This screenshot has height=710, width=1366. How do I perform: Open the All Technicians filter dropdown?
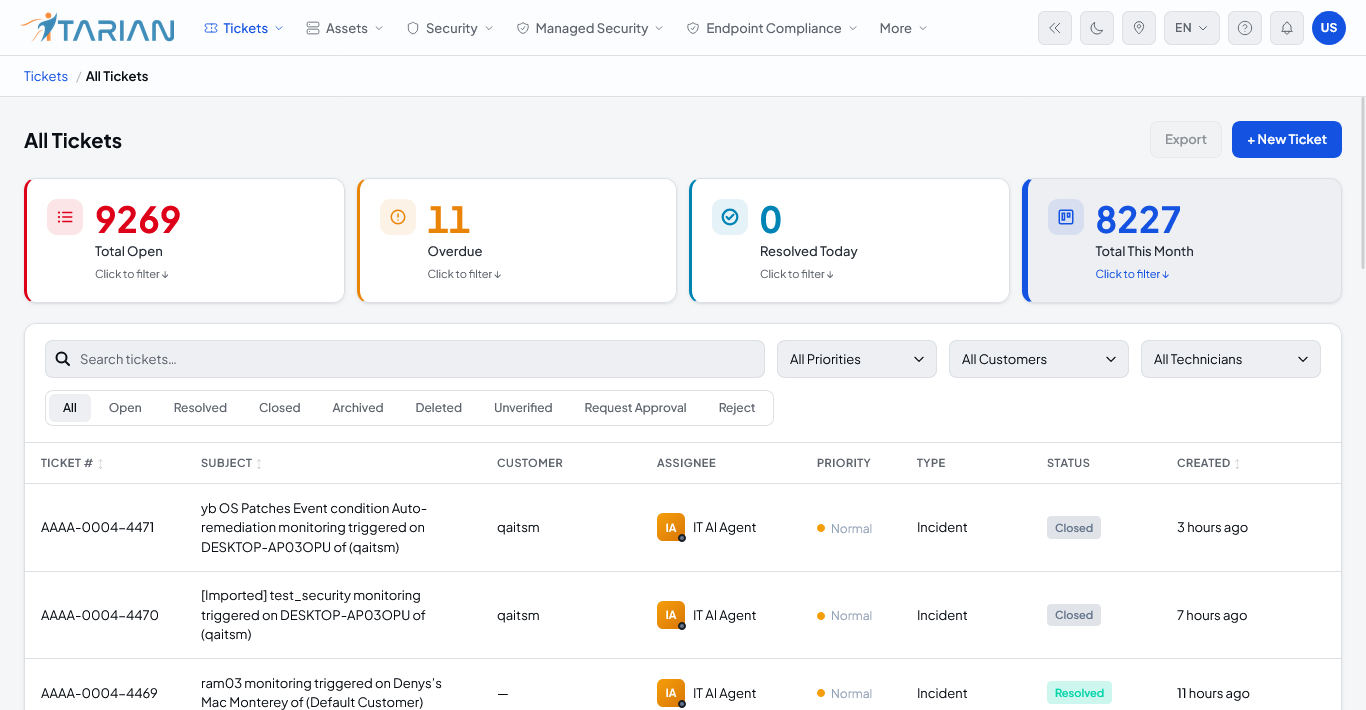pyautogui.click(x=1231, y=359)
